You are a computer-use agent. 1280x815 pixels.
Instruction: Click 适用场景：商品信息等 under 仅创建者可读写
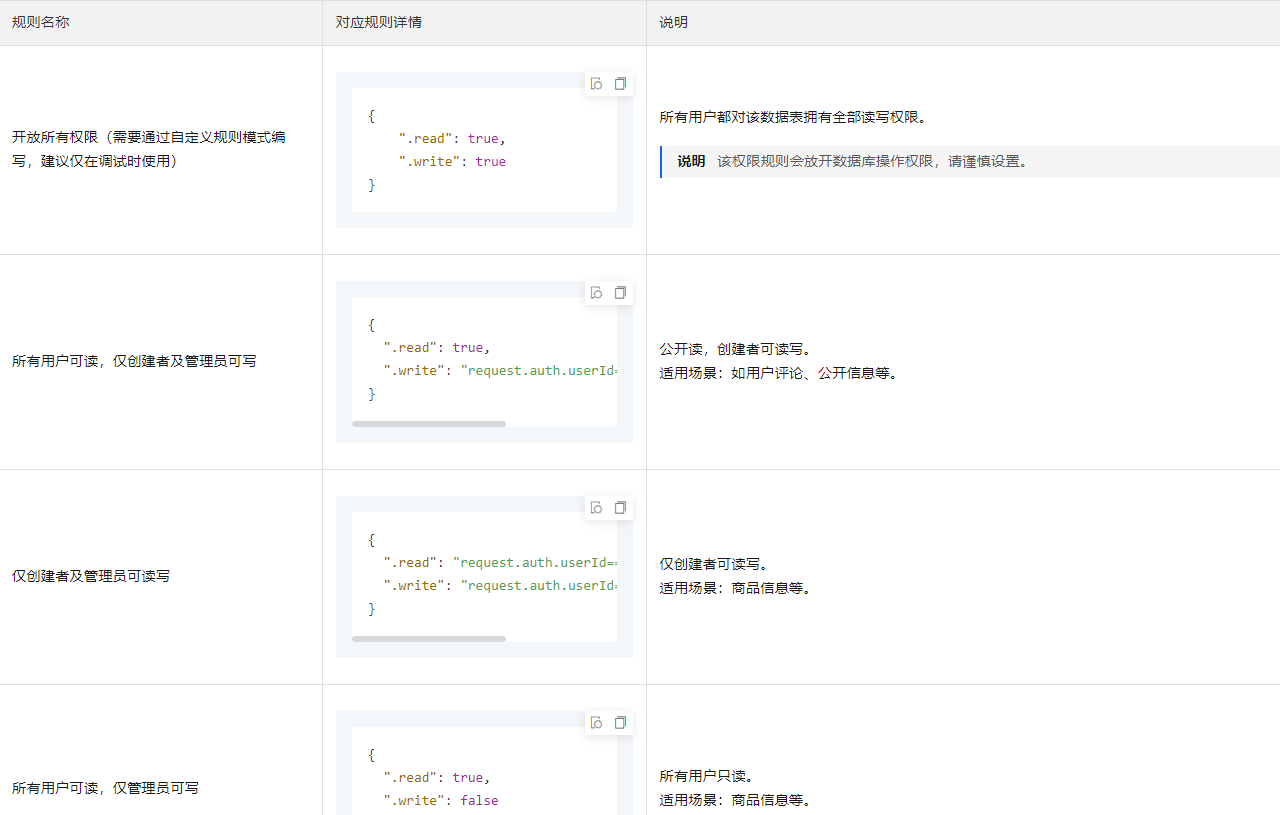pos(736,588)
